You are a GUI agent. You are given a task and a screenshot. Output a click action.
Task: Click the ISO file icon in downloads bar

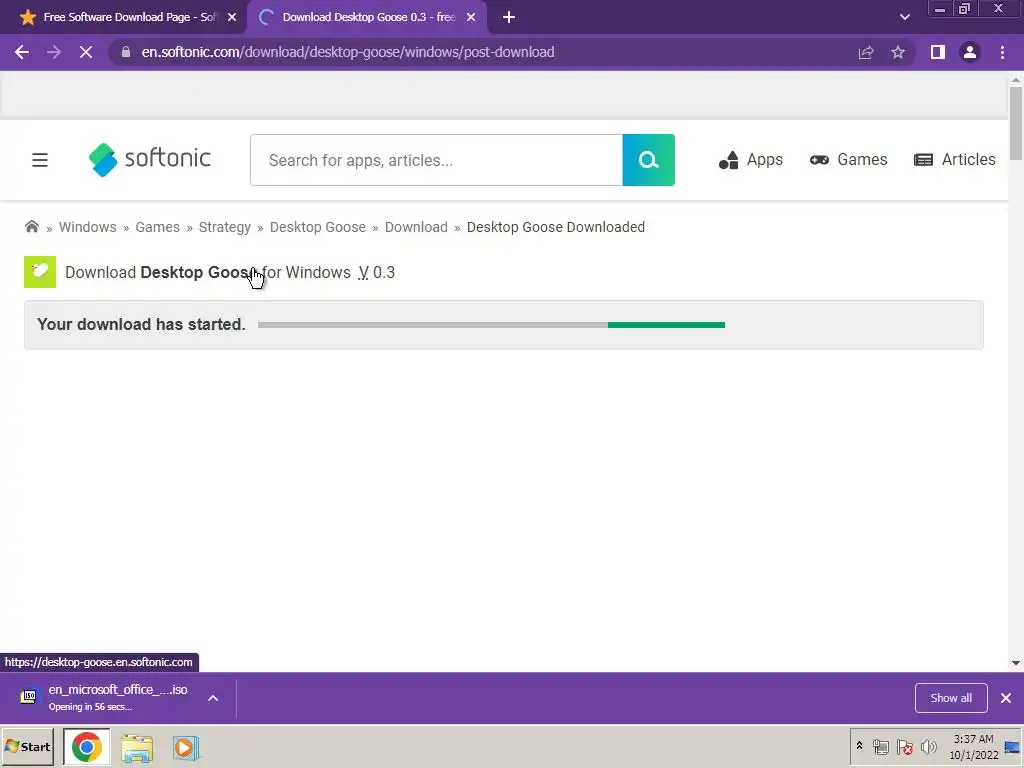pyautogui.click(x=28, y=697)
